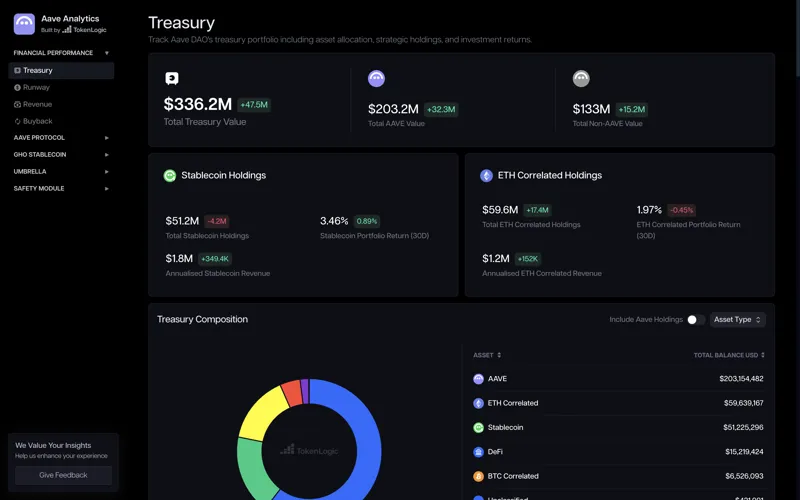Screen dimensions: 800x500
Task: Expand the GHO Stablecoin section
Action: (107, 155)
